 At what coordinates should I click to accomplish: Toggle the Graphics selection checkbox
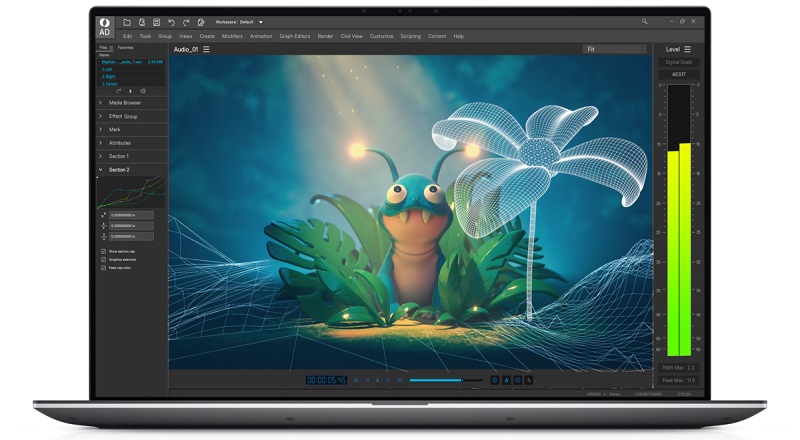104,260
